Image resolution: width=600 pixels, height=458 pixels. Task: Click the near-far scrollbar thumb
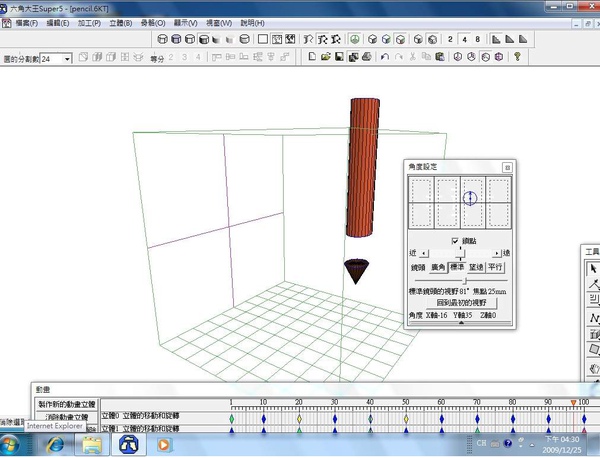[x=460, y=253]
